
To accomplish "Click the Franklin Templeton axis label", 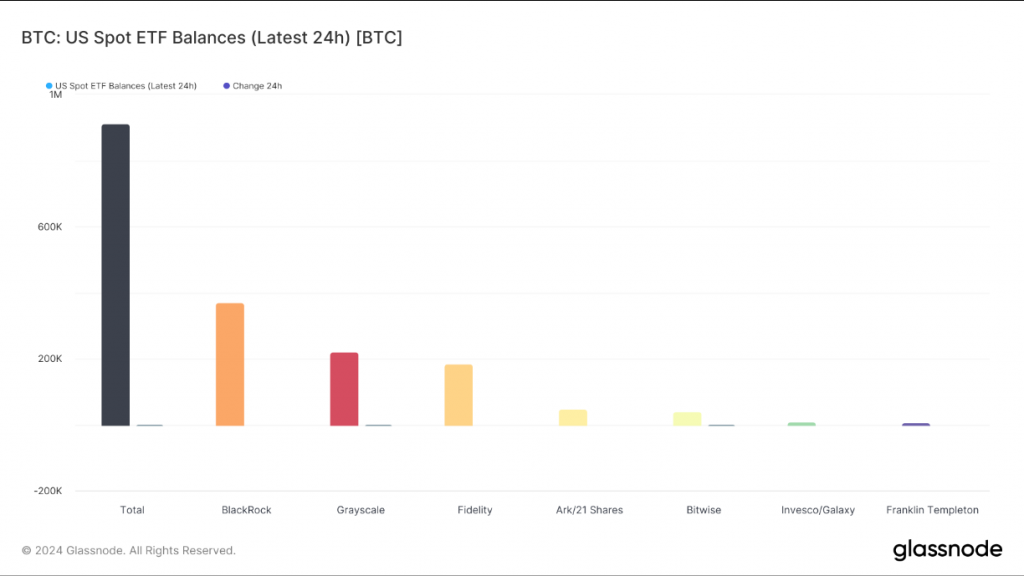I will coord(932,510).
